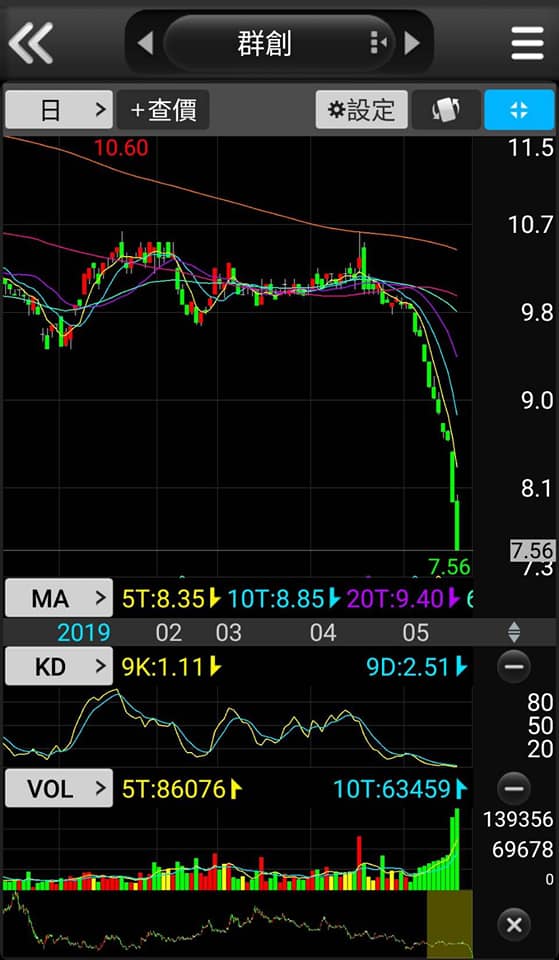Open the 設定 settings button
This screenshot has height=960, width=559.
coord(361,110)
